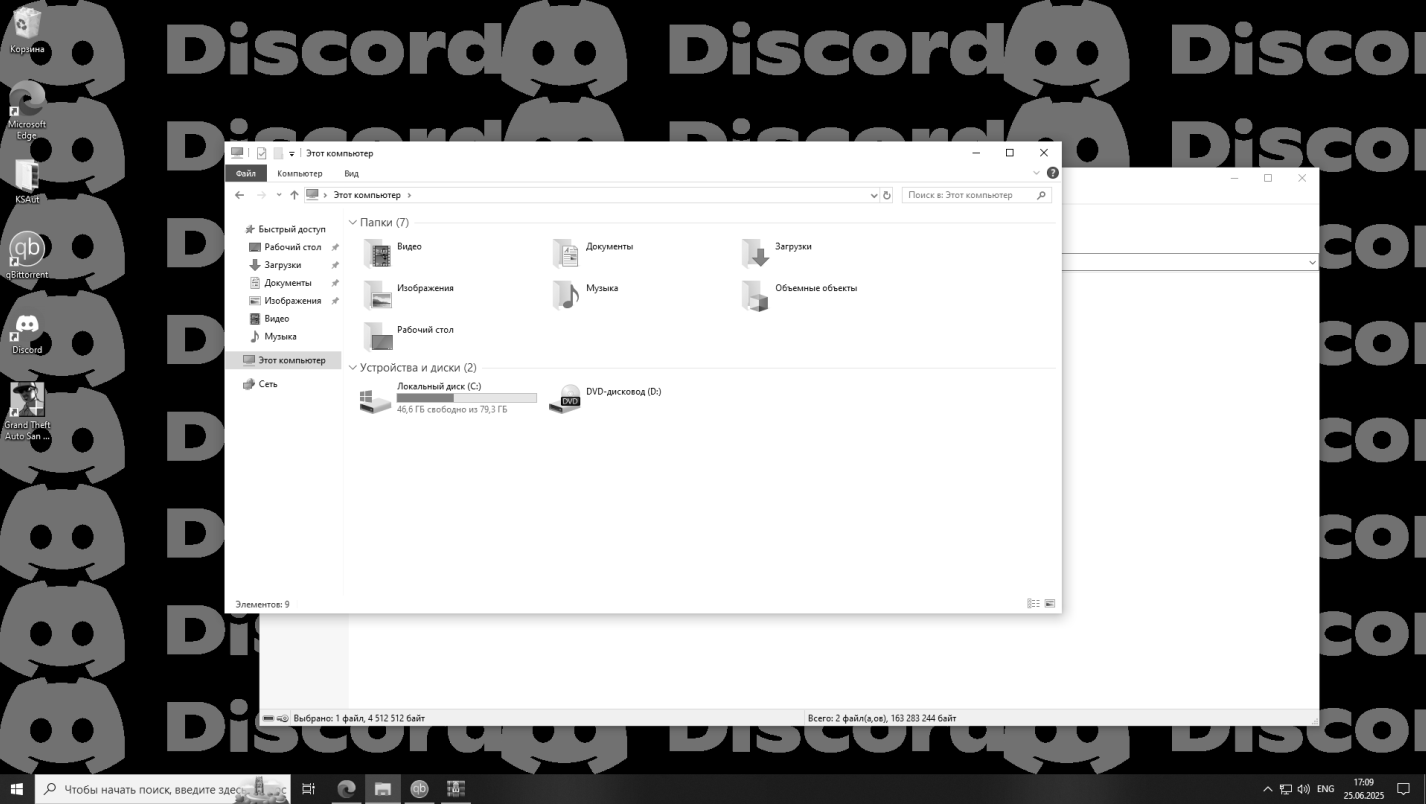Open the Видео folder in the Папки group
1426x804 pixels.
[393, 253]
